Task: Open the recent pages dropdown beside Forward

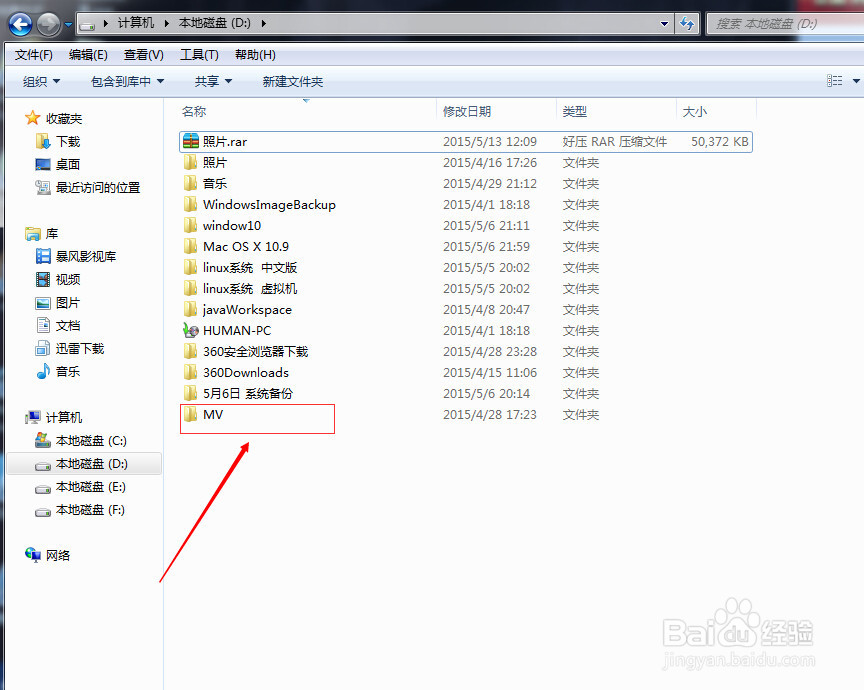Action: point(68,25)
